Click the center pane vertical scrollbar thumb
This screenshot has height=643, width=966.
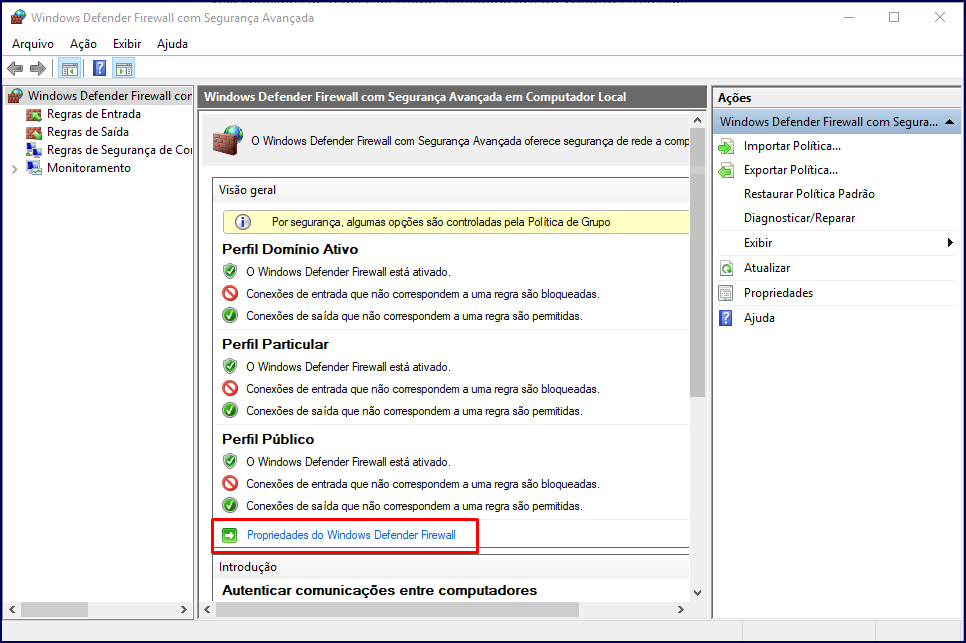click(697, 263)
